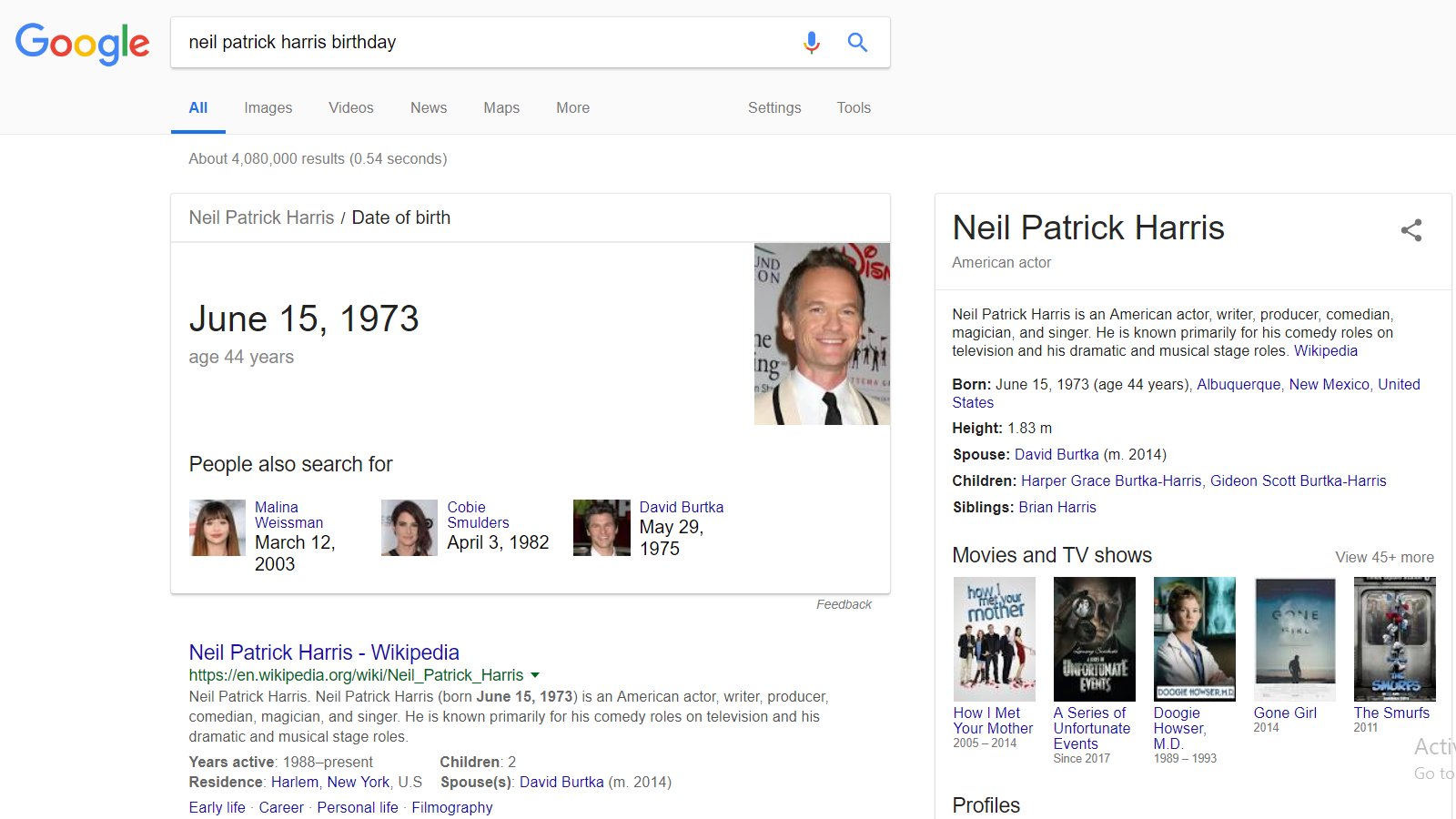Jump to Career section
The height and width of the screenshot is (819, 1456).
click(281, 807)
